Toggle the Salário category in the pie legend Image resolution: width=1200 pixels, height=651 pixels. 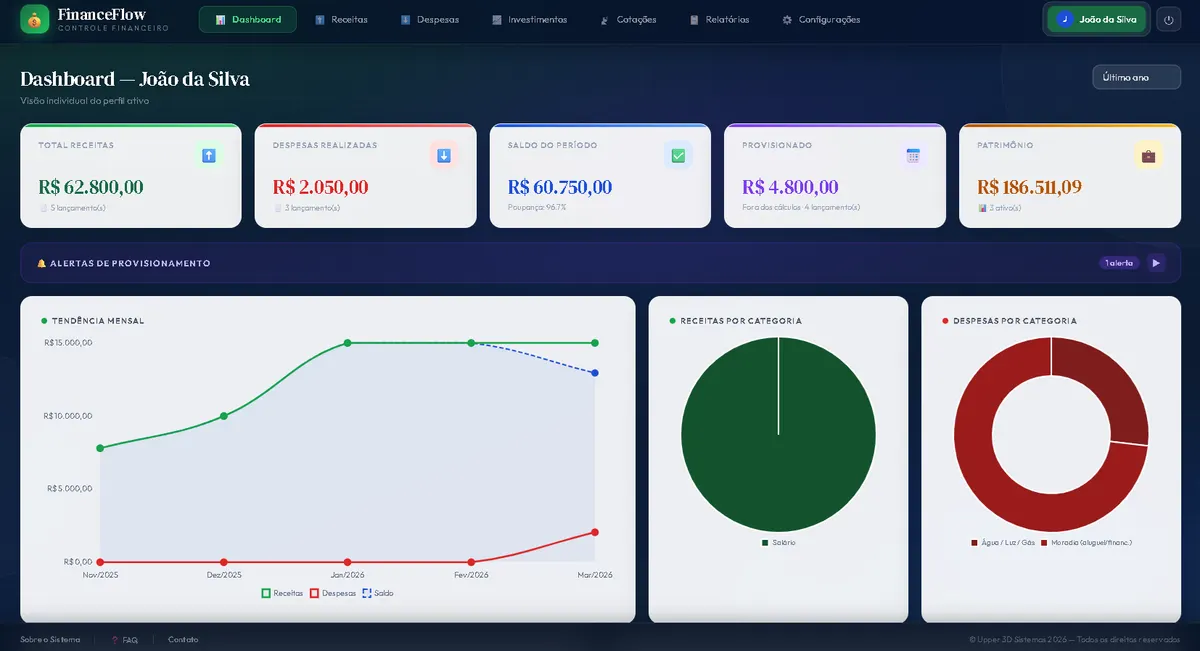[778, 542]
